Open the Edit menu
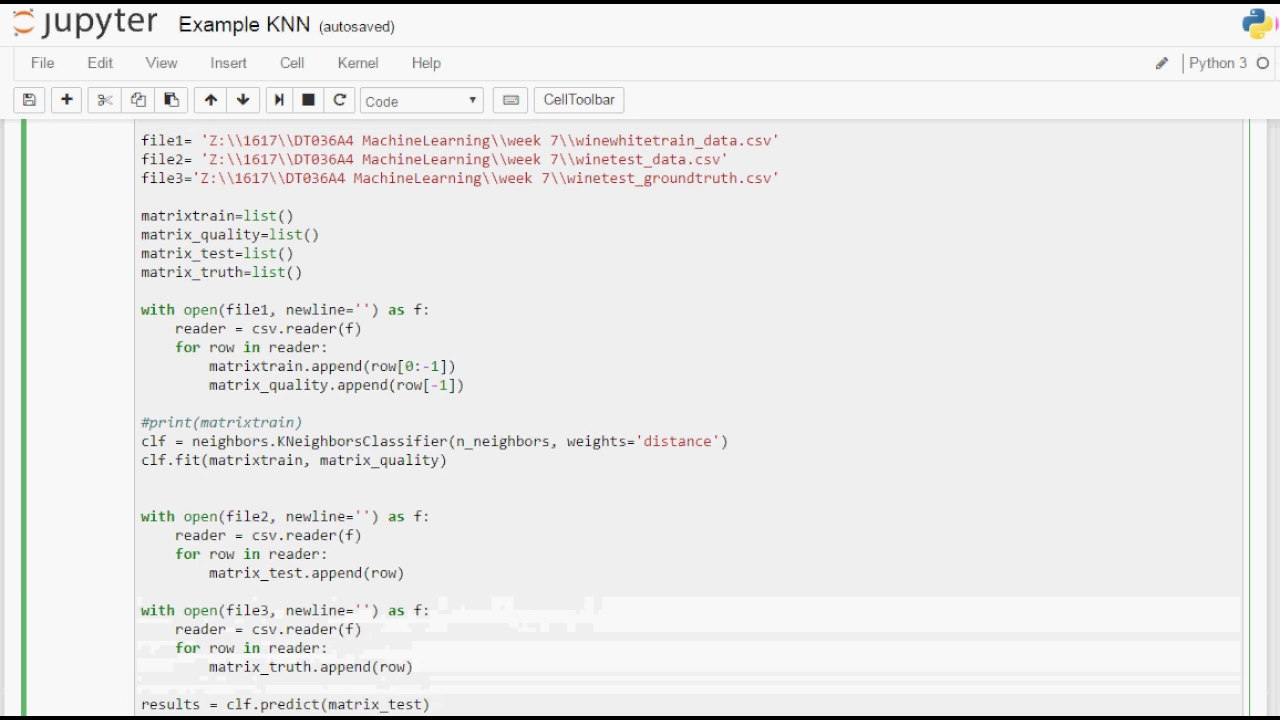The height and width of the screenshot is (720, 1280). [x=100, y=63]
